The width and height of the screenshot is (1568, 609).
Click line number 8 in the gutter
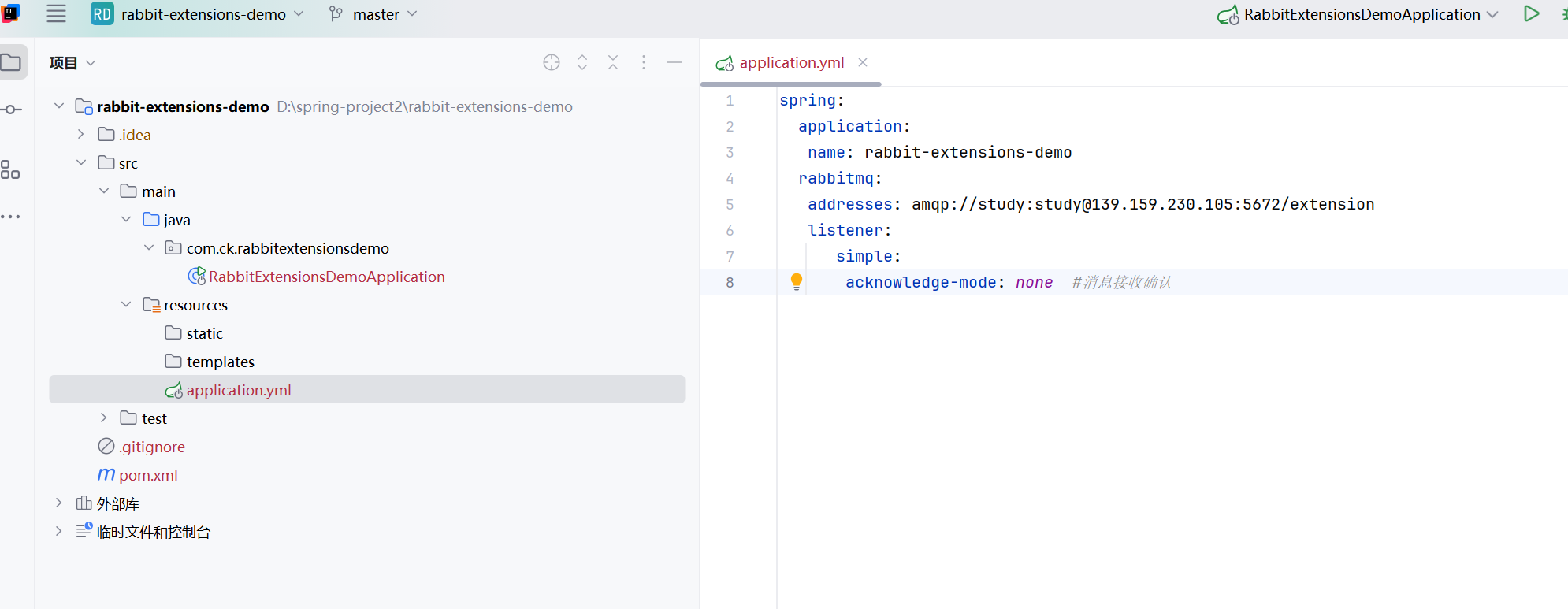730,283
